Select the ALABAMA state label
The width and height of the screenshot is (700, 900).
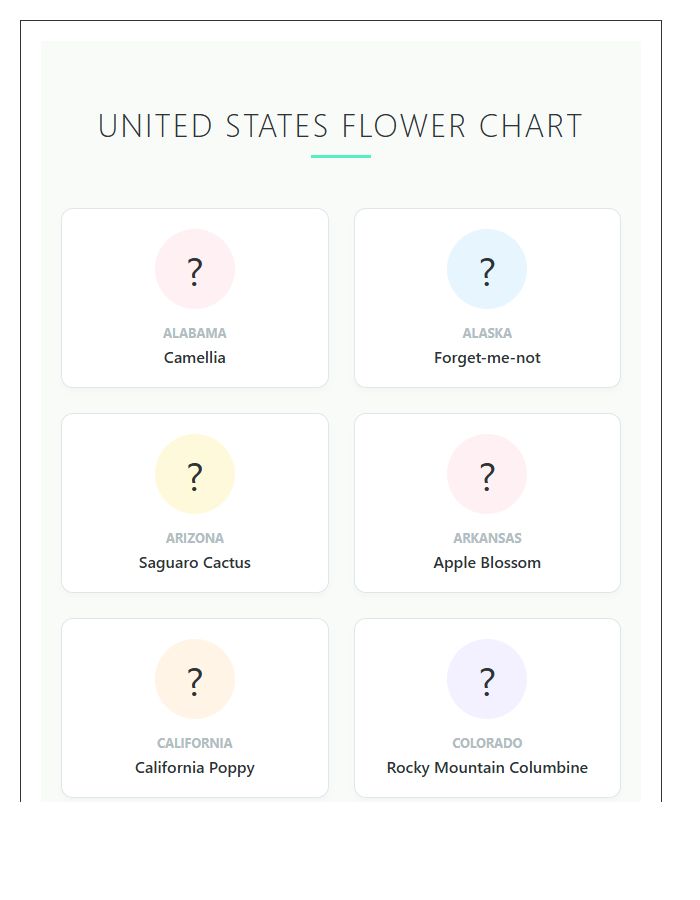tap(194, 333)
